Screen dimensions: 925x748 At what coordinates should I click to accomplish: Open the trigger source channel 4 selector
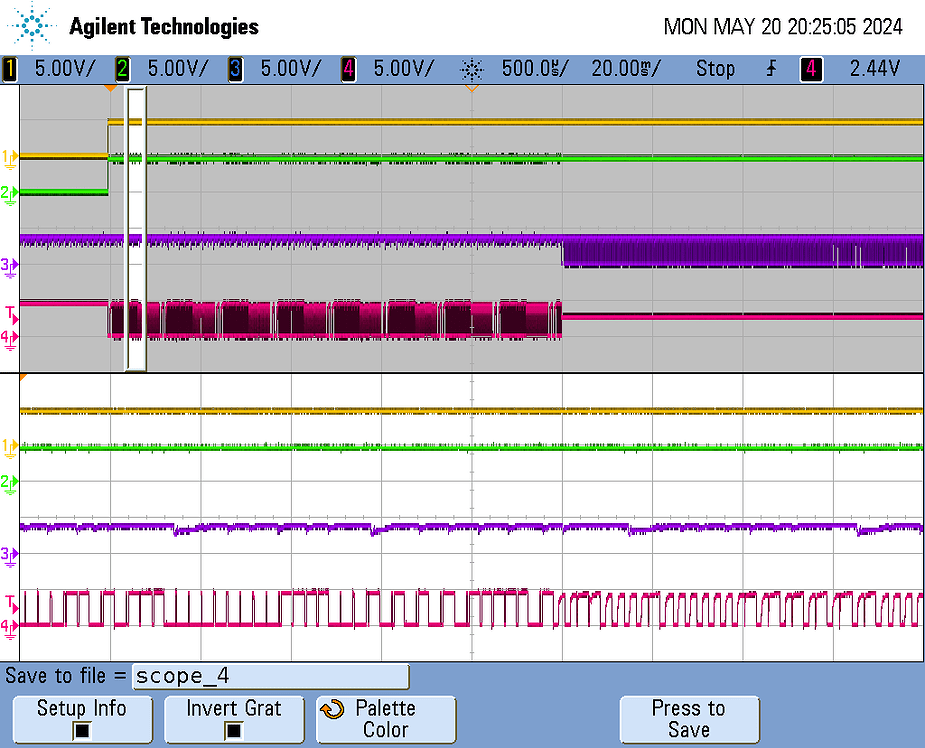click(810, 68)
